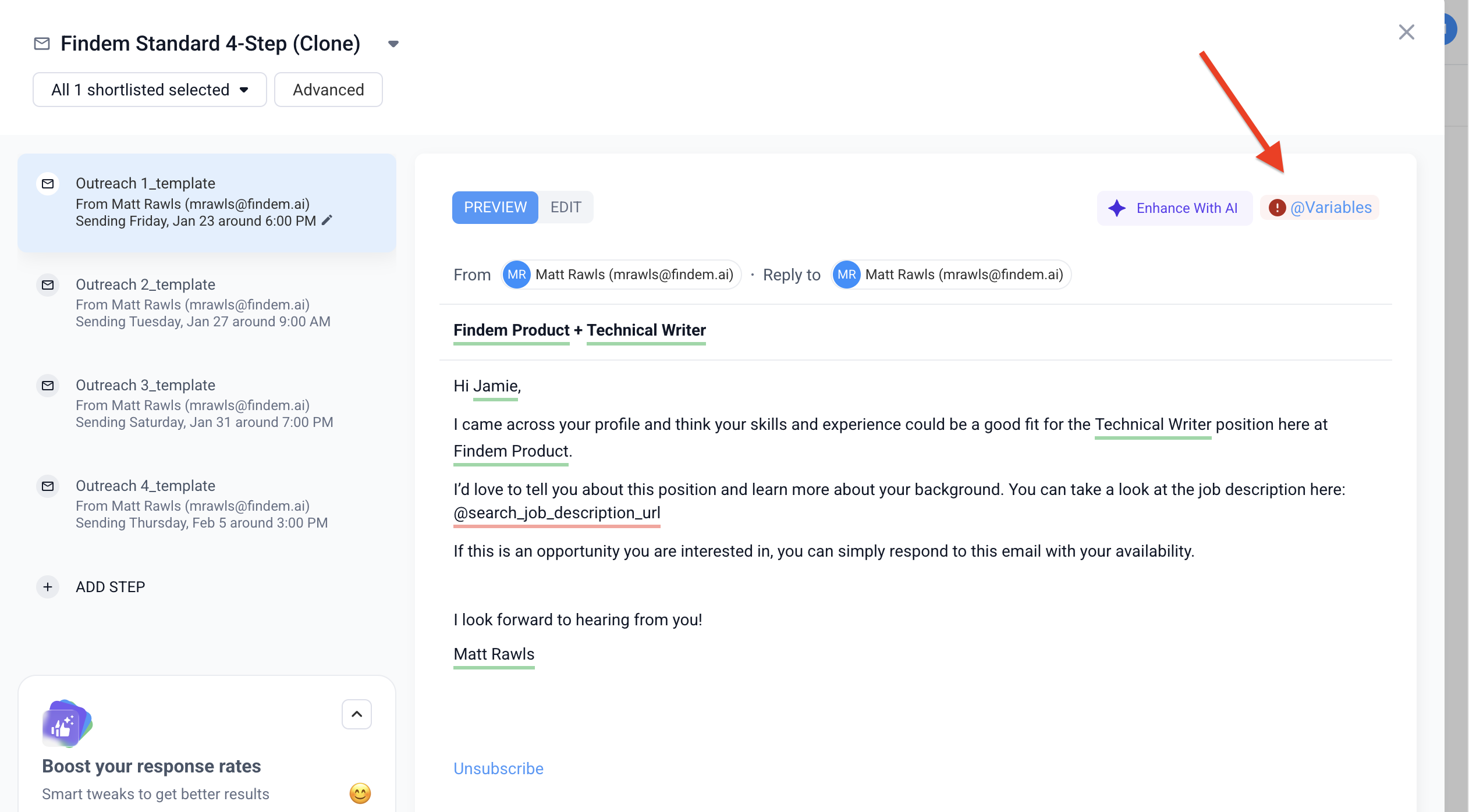This screenshot has height=812, width=1469.
Task: Click the red warning icon beside @Variables
Action: coord(1277,208)
